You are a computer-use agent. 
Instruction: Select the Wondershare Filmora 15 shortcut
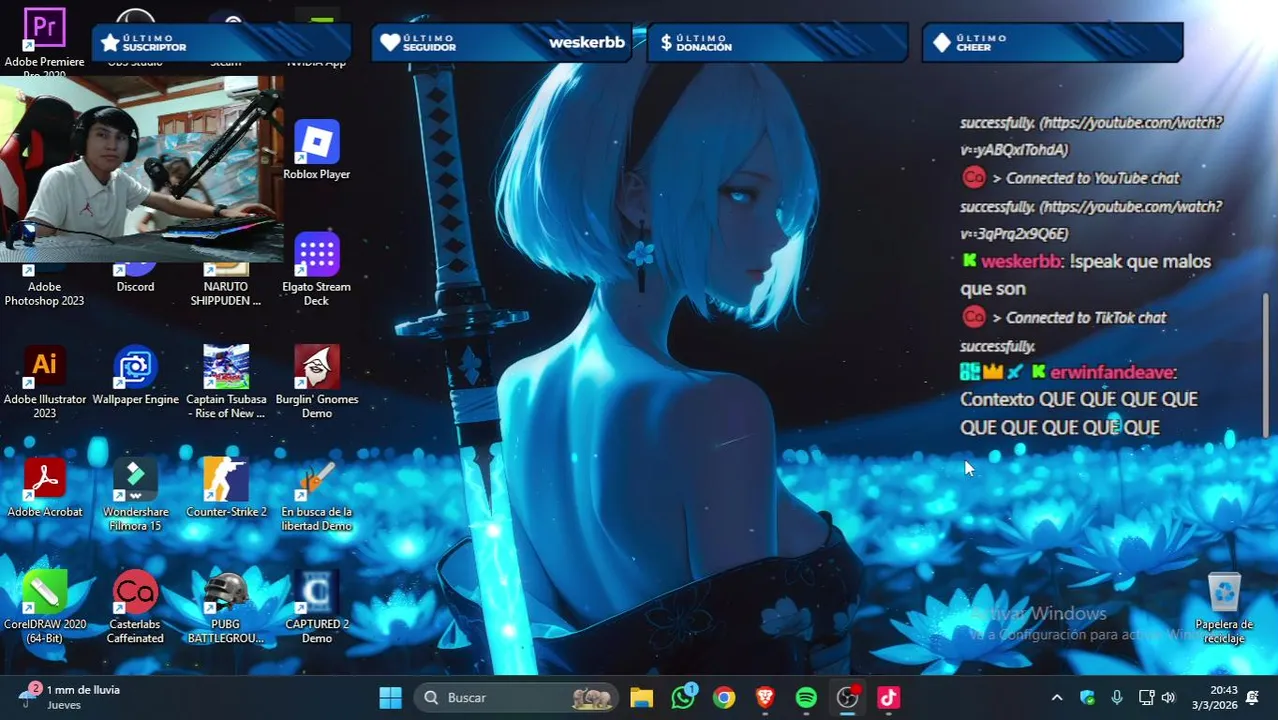click(x=135, y=495)
